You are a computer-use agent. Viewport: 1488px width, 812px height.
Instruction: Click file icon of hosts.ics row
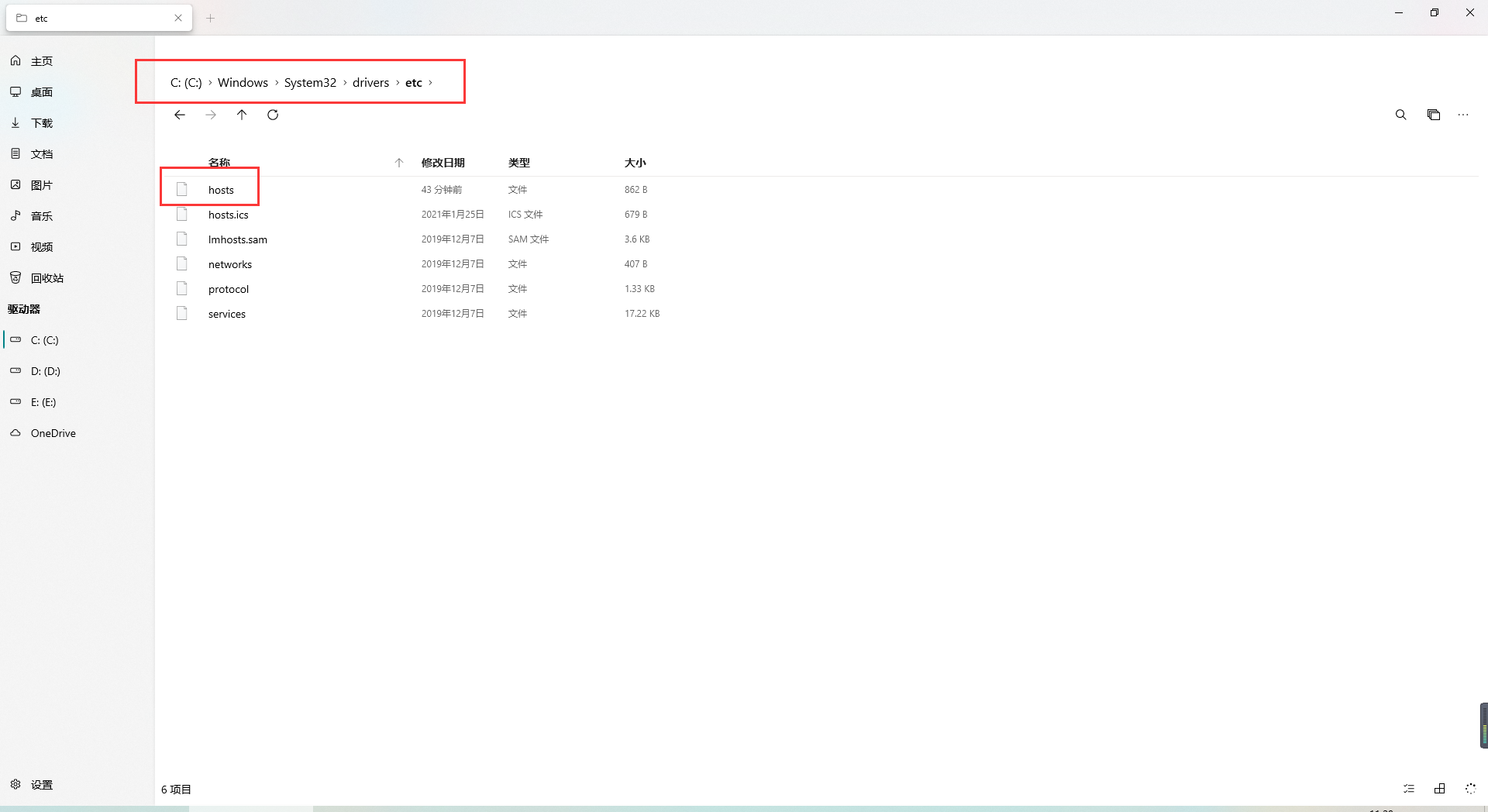pyautogui.click(x=182, y=214)
